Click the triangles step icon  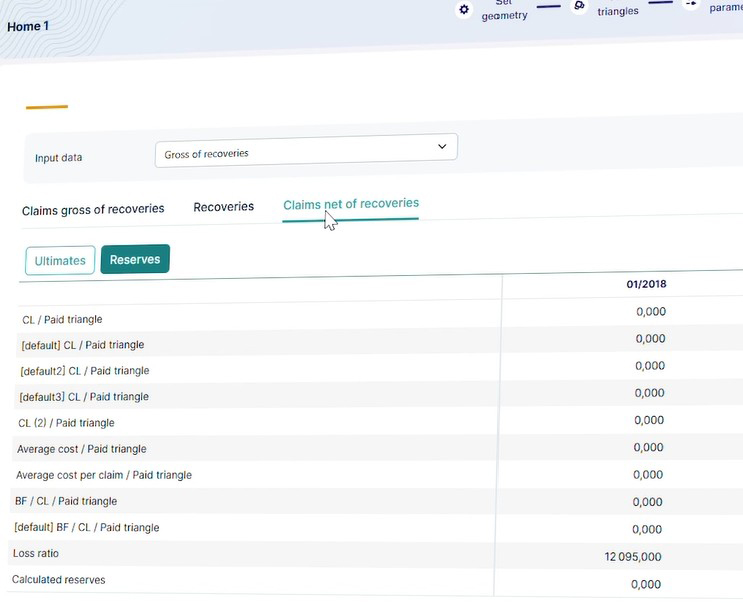[x=579, y=6]
